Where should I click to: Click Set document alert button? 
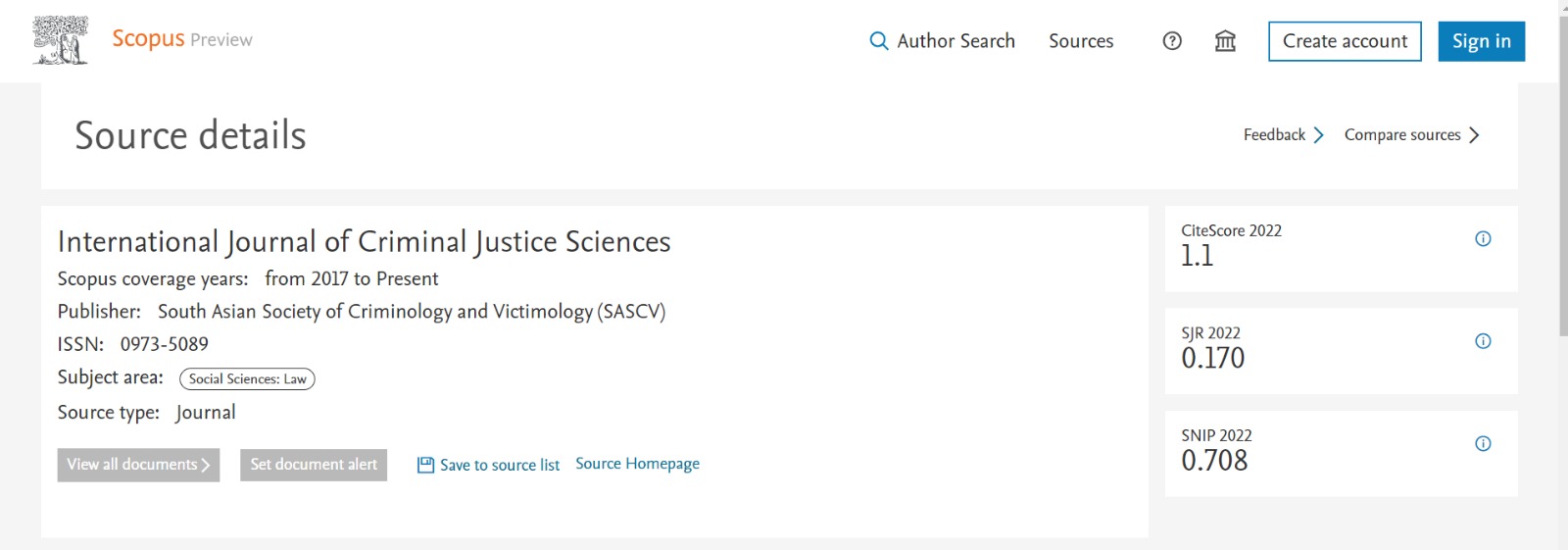pos(314,465)
